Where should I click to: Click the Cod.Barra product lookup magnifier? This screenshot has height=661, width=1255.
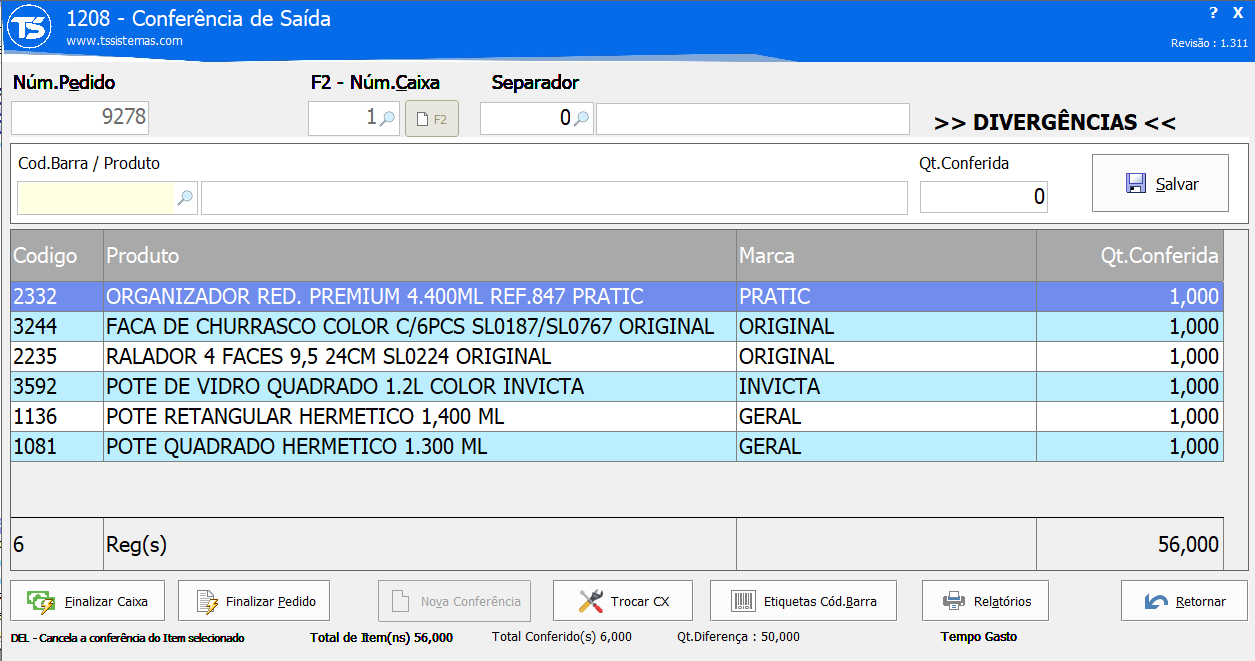point(185,198)
